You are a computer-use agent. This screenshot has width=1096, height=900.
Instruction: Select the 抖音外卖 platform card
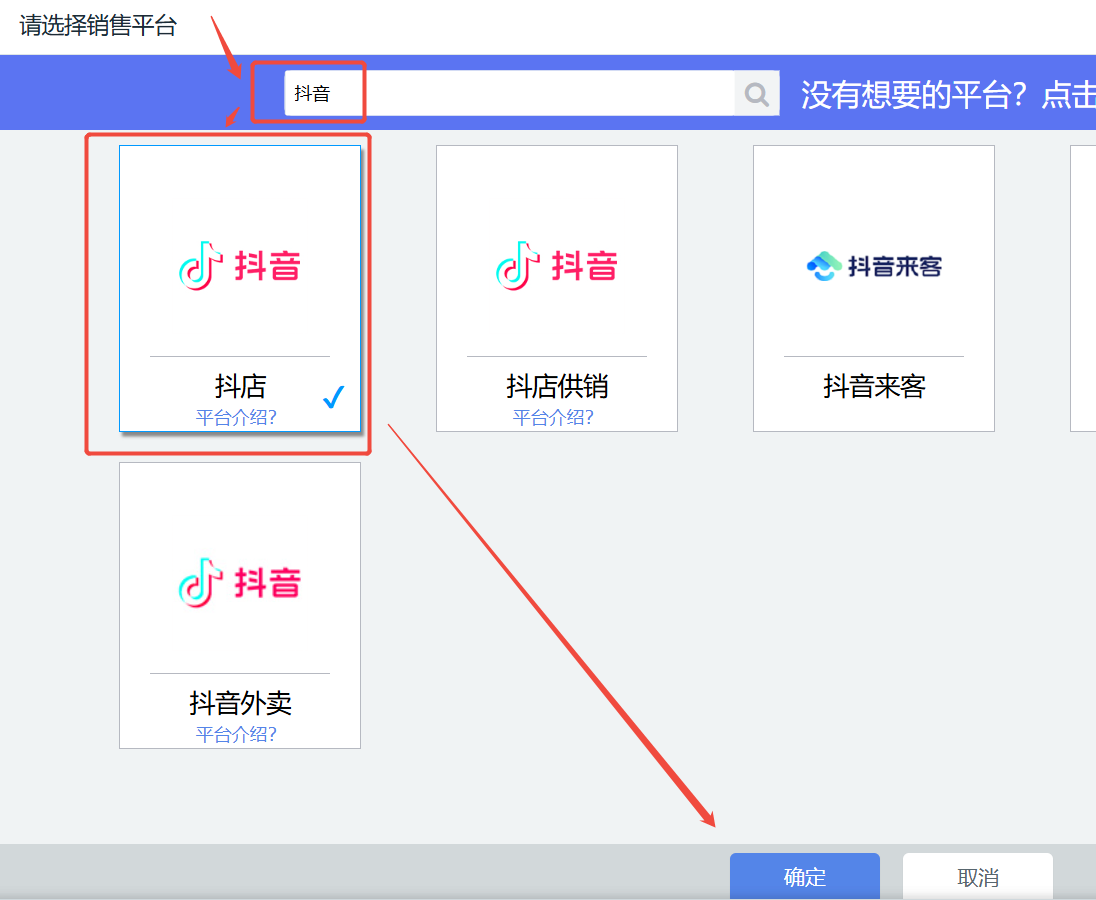tap(240, 605)
